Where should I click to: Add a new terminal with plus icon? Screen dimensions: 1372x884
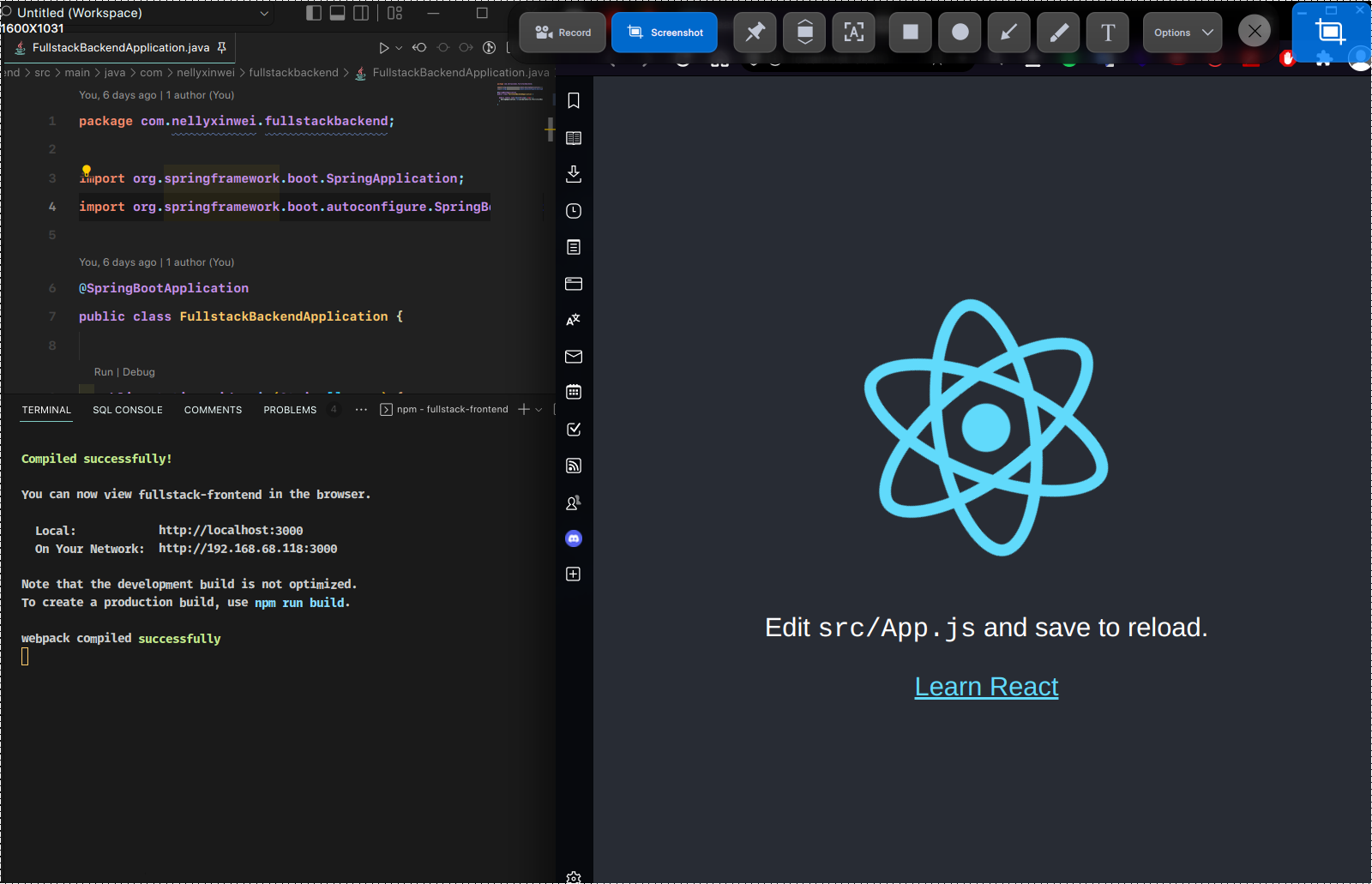tap(523, 410)
